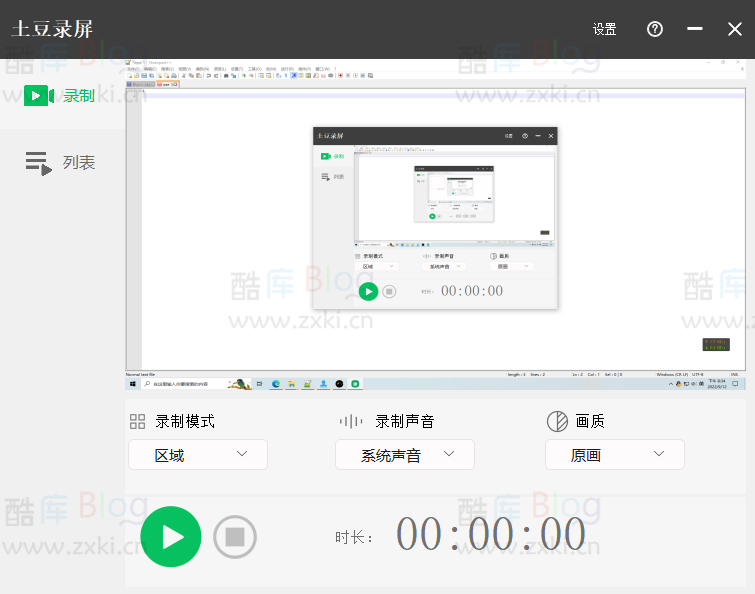Screen dimensions: 755x594
Task: Stop recording with the gray stop button
Action: point(235,537)
